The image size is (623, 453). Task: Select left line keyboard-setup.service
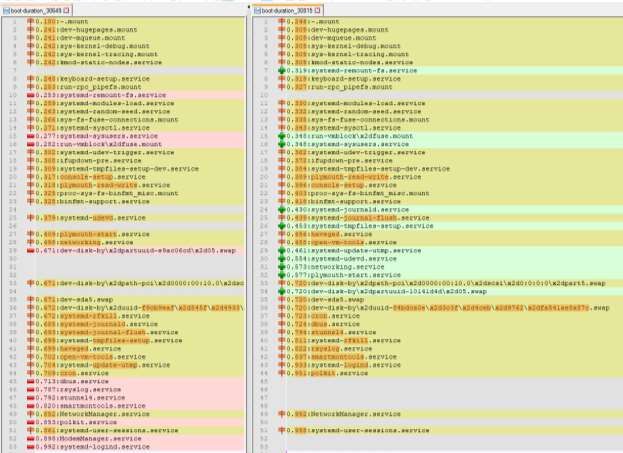pyautogui.click(x=92, y=79)
